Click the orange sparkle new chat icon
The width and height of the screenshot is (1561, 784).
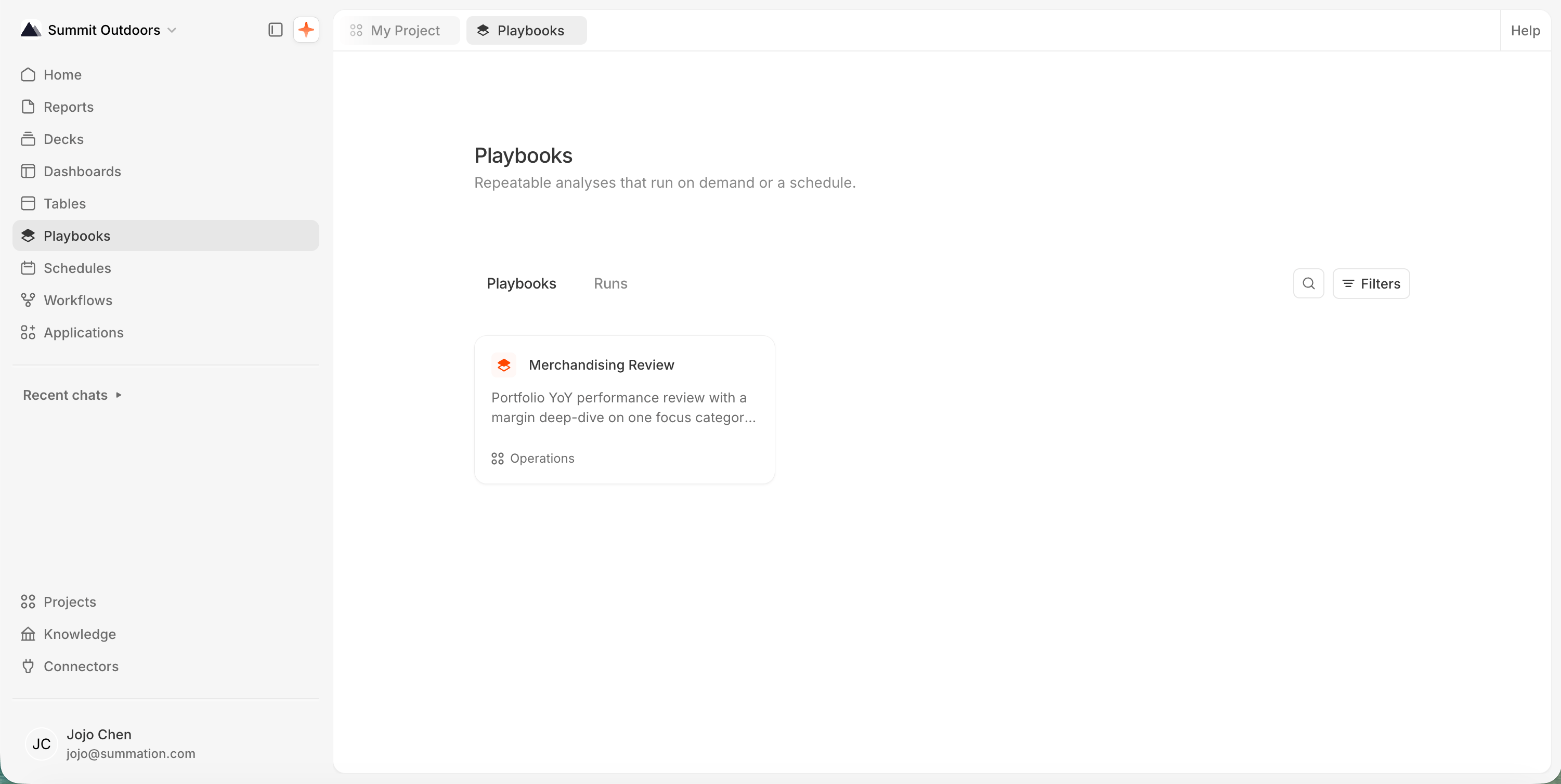[x=306, y=30]
